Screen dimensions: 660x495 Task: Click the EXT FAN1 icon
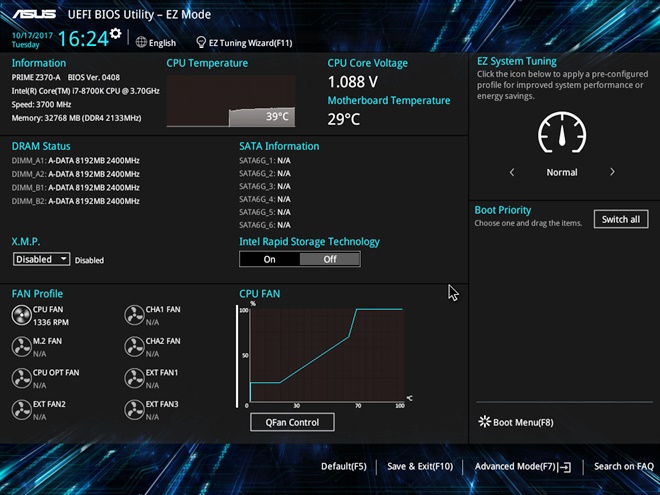pos(134,378)
